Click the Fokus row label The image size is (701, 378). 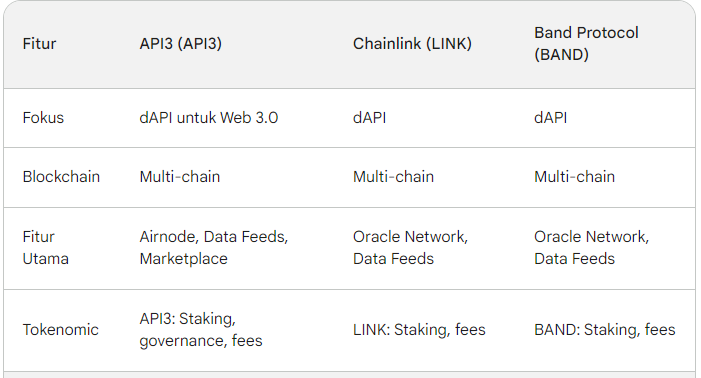coord(43,118)
